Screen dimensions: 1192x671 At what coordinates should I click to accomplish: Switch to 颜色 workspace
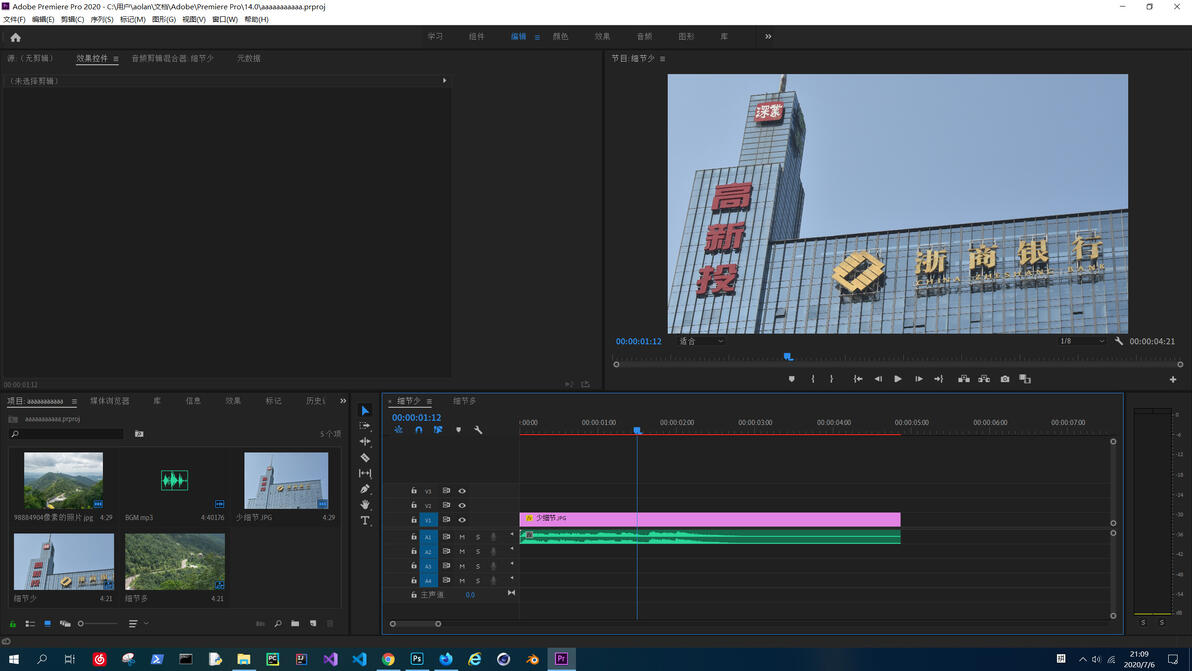pyautogui.click(x=560, y=36)
